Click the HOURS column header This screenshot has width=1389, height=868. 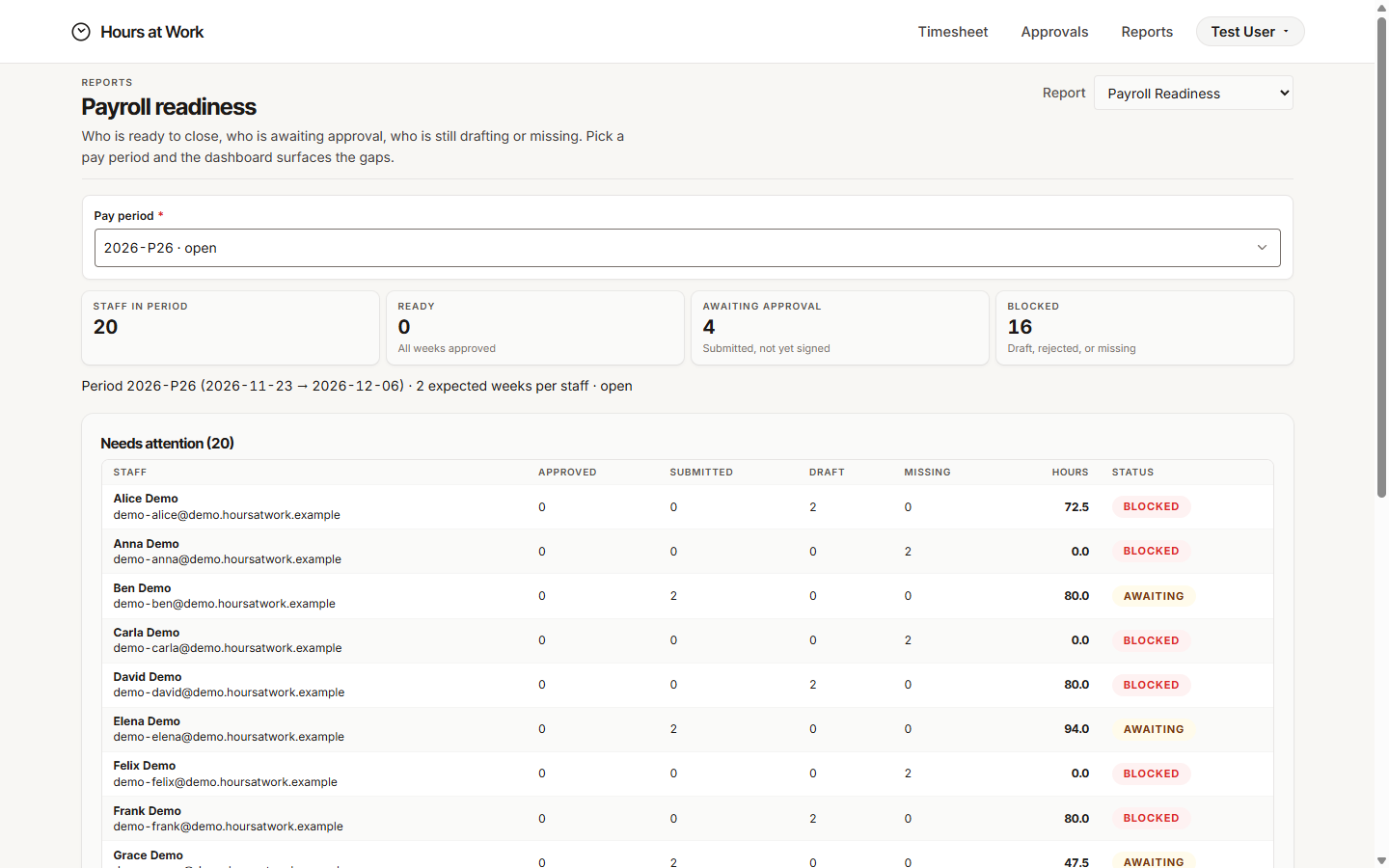tap(1070, 473)
